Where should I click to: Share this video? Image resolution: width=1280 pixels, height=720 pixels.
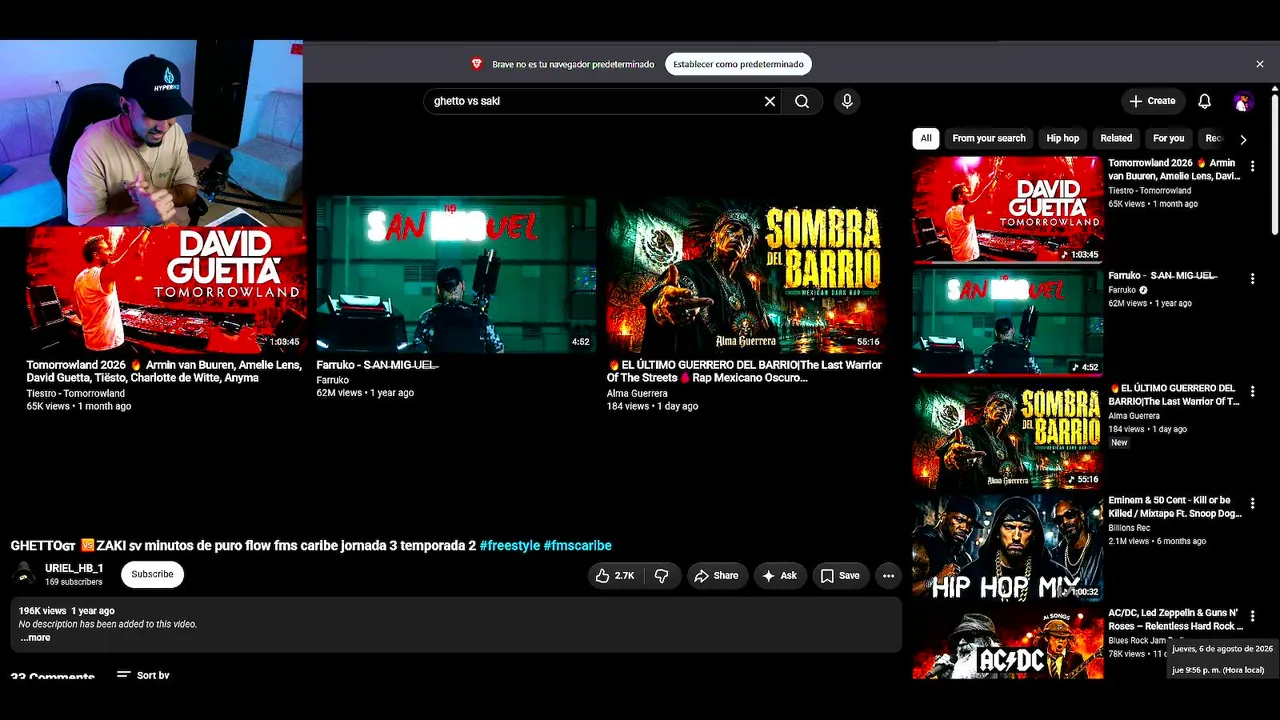716,575
